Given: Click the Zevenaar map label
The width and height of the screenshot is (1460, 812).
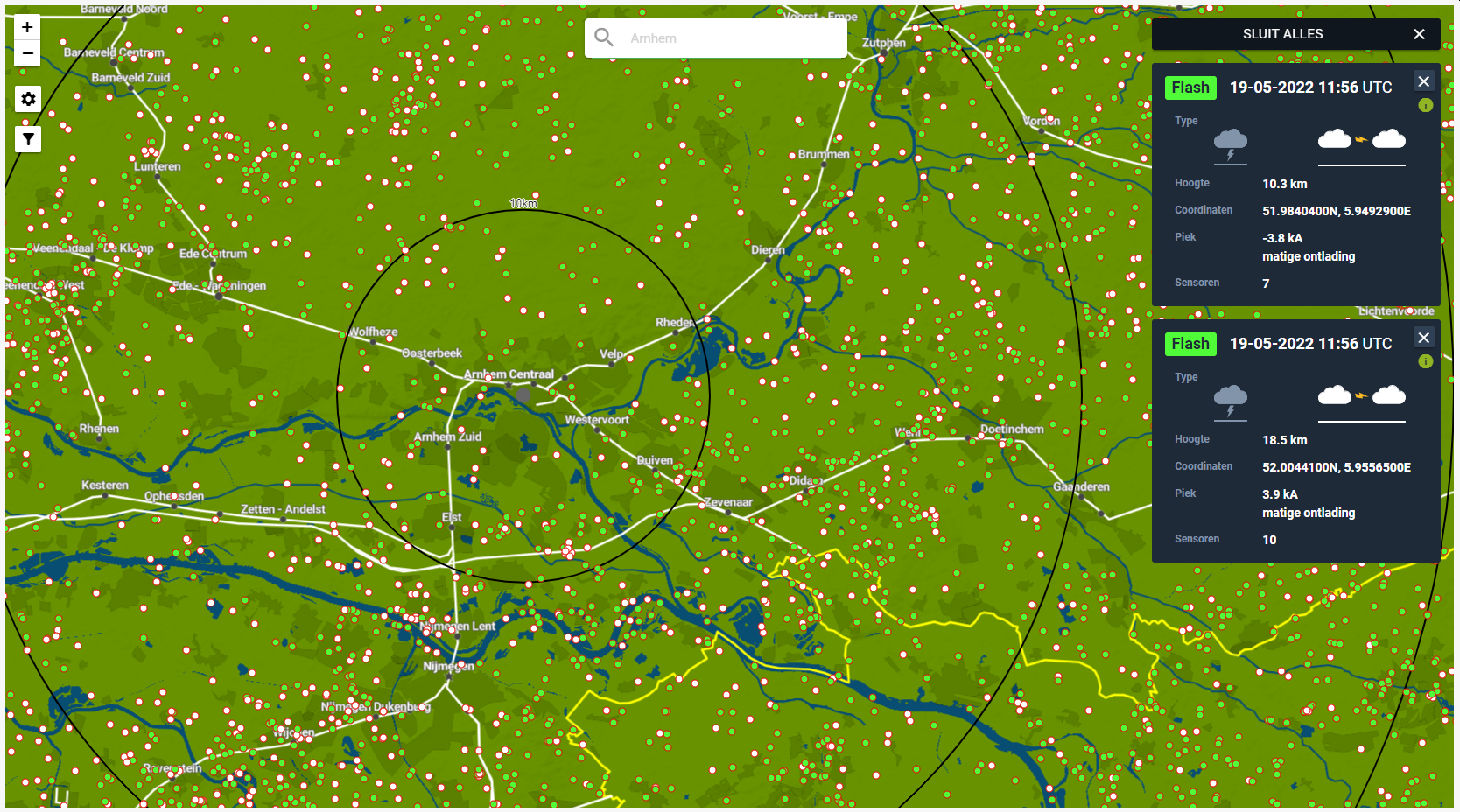Looking at the screenshot, I should [x=728, y=502].
